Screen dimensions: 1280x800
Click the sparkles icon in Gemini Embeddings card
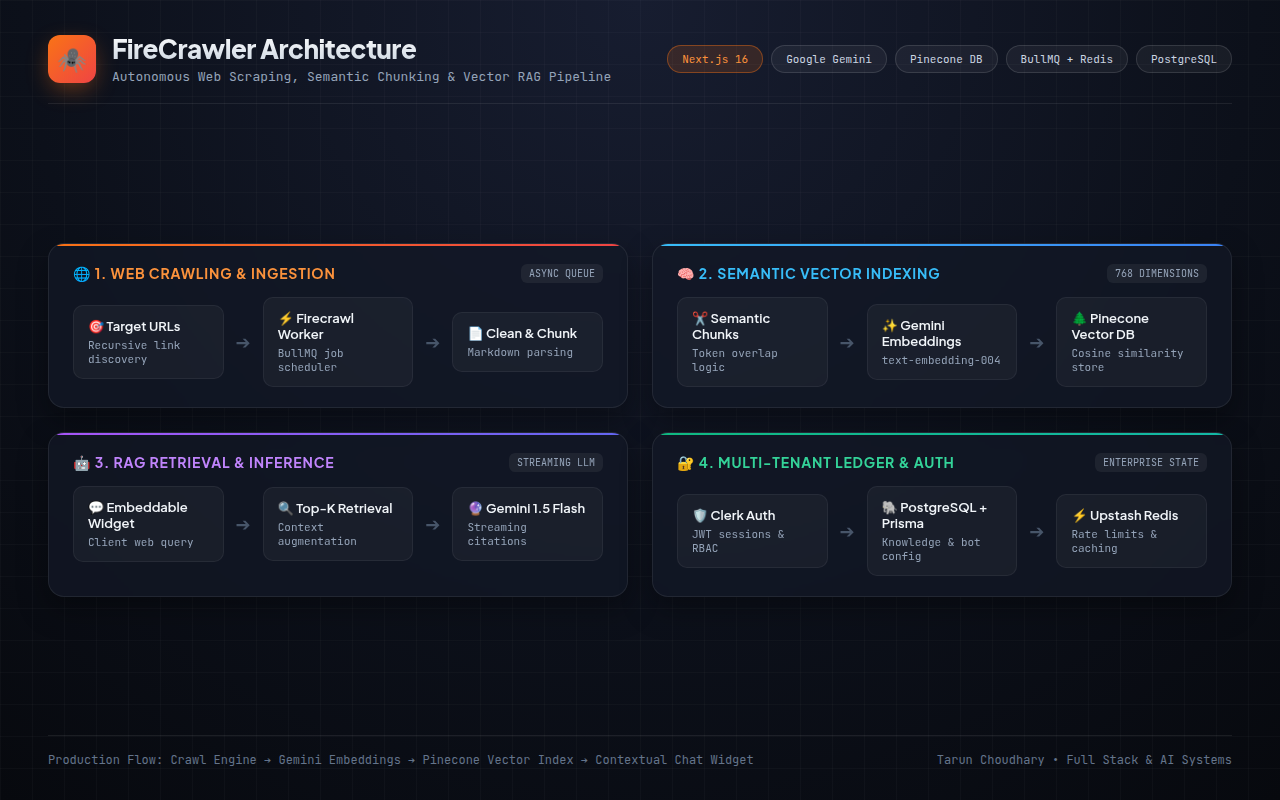point(889,326)
